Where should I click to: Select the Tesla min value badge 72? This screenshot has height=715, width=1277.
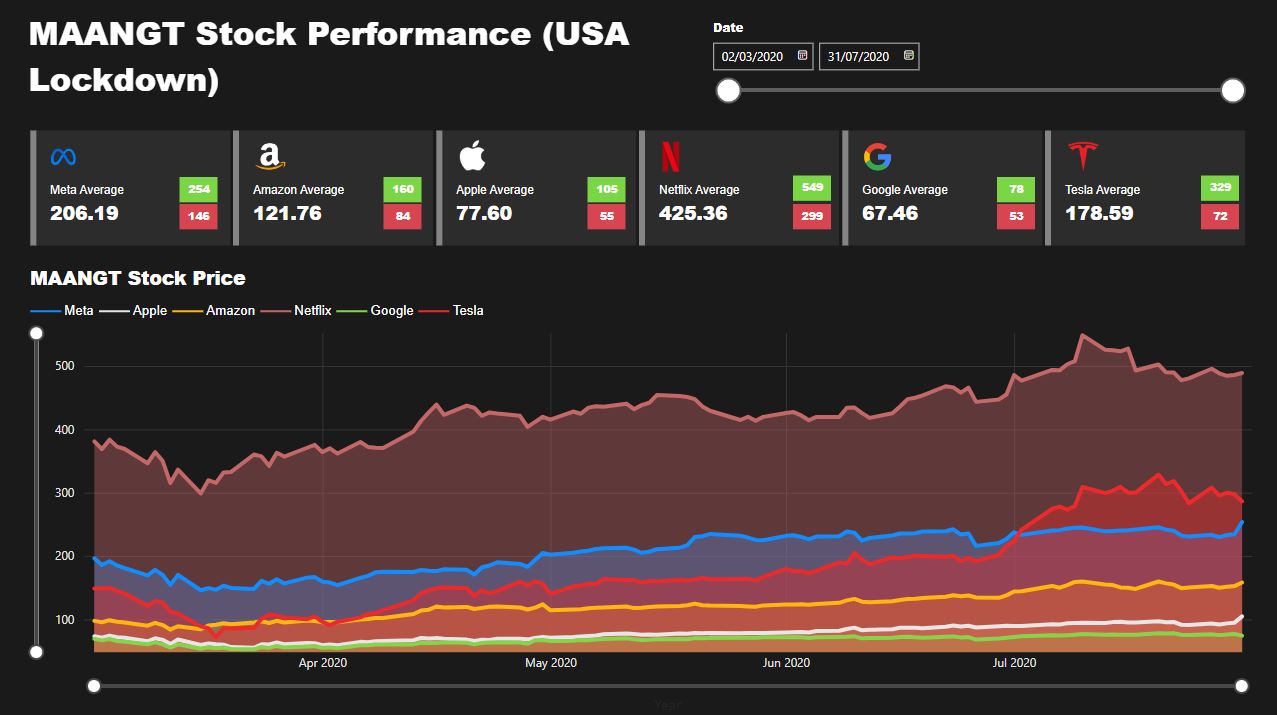(1220, 216)
